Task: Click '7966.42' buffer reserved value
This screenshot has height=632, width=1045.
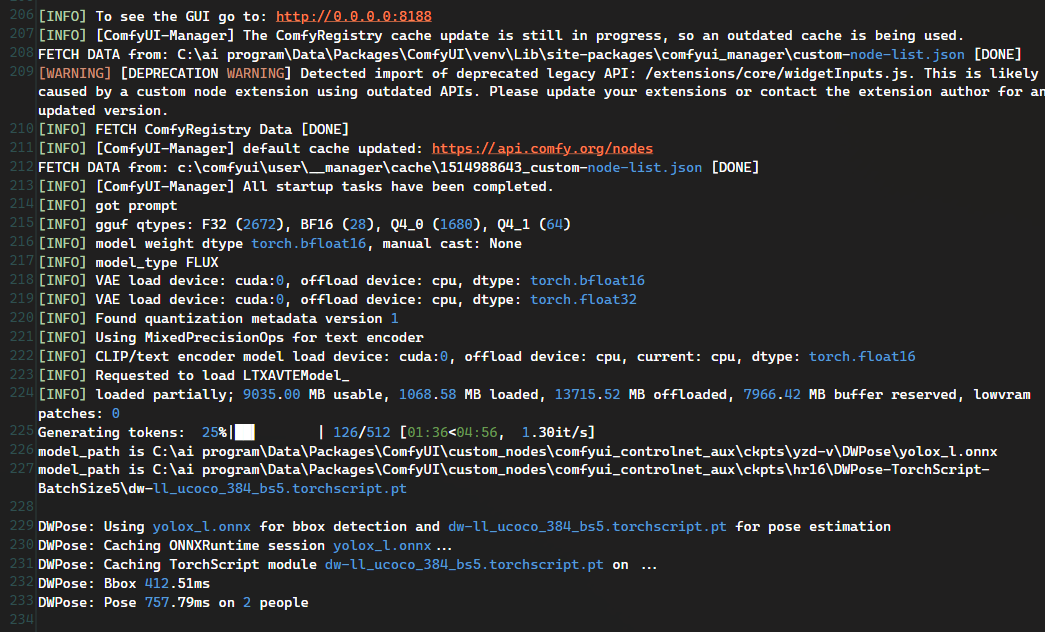Action: (772, 395)
